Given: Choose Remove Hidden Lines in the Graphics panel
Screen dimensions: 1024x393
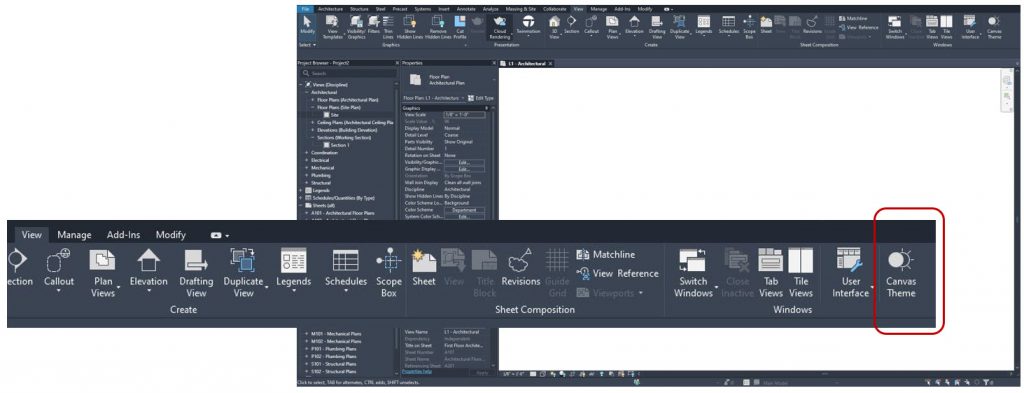Looking at the screenshot, I should point(438,27).
